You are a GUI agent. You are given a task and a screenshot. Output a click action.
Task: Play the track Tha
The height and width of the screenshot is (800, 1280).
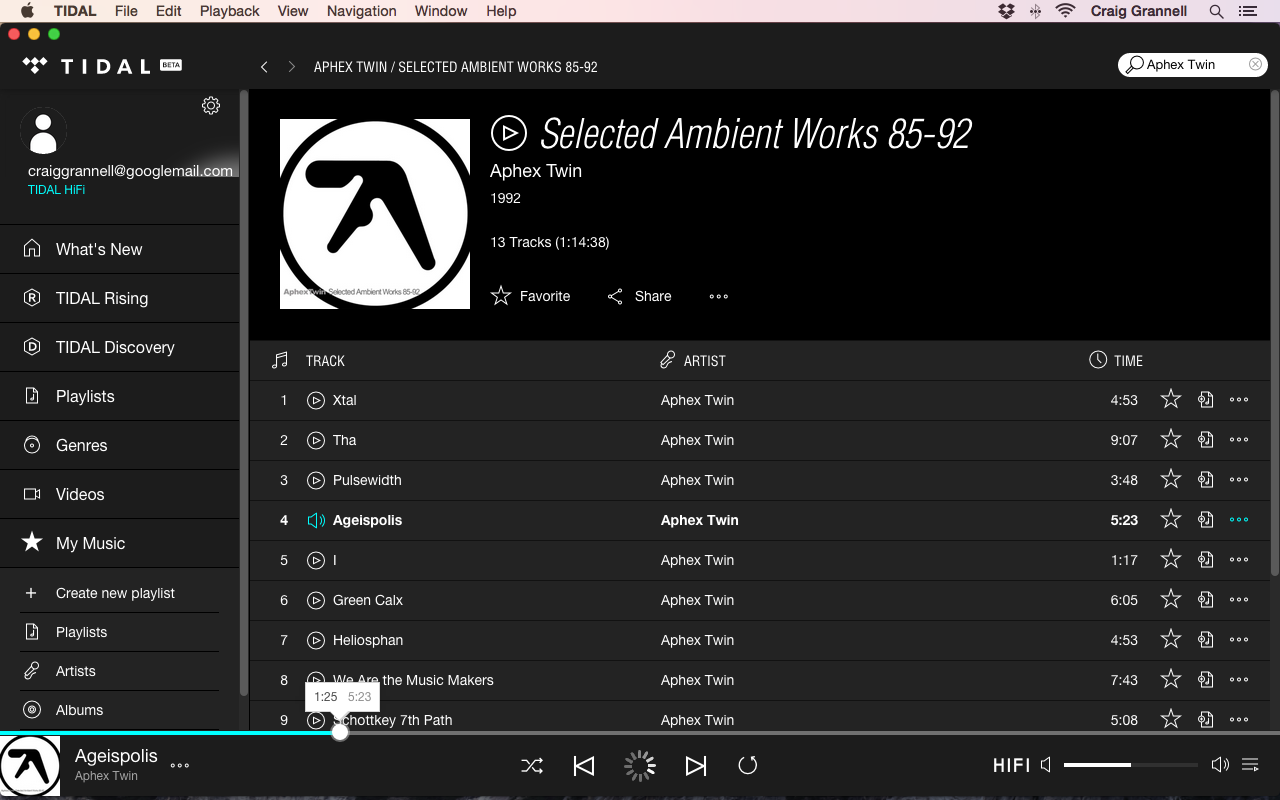[x=316, y=440]
